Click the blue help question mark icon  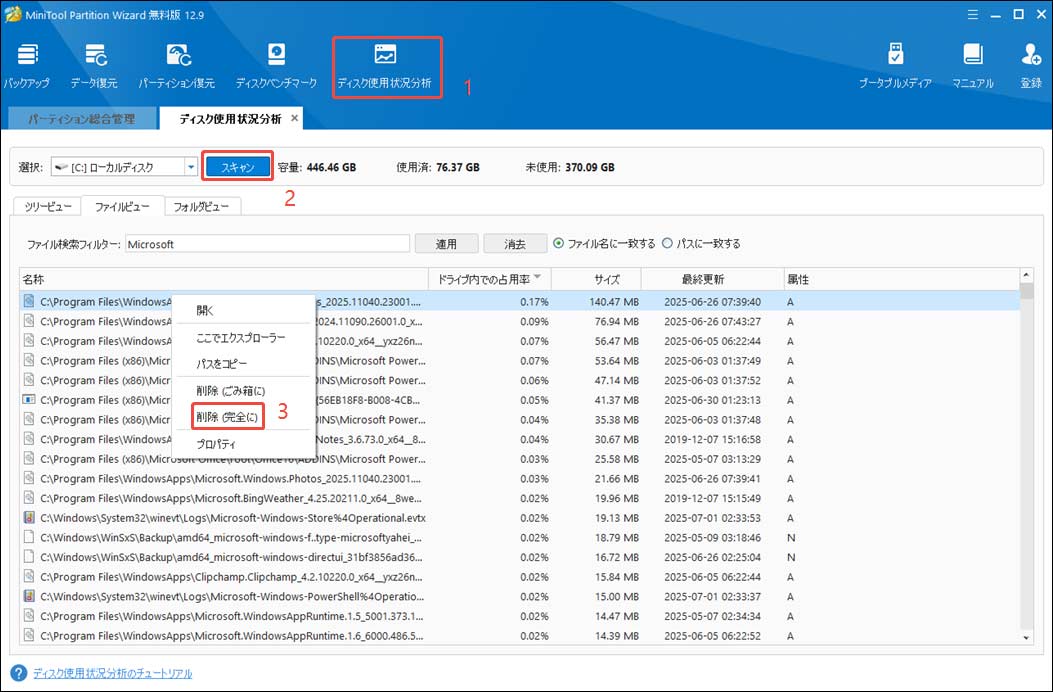19,673
